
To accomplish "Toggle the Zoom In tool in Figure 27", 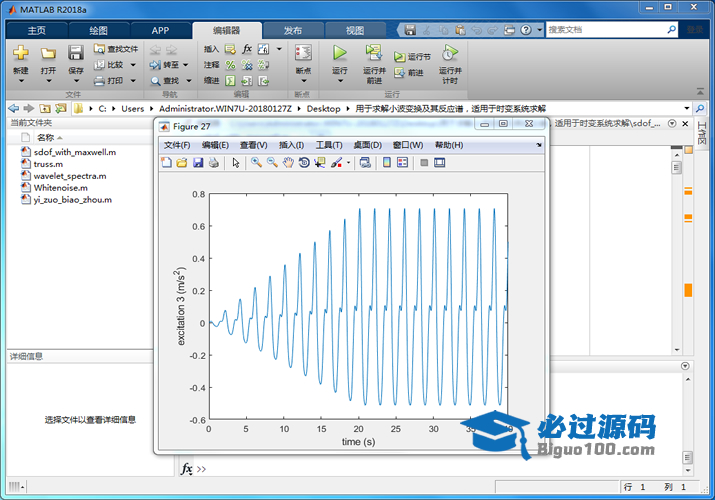I will click(256, 162).
